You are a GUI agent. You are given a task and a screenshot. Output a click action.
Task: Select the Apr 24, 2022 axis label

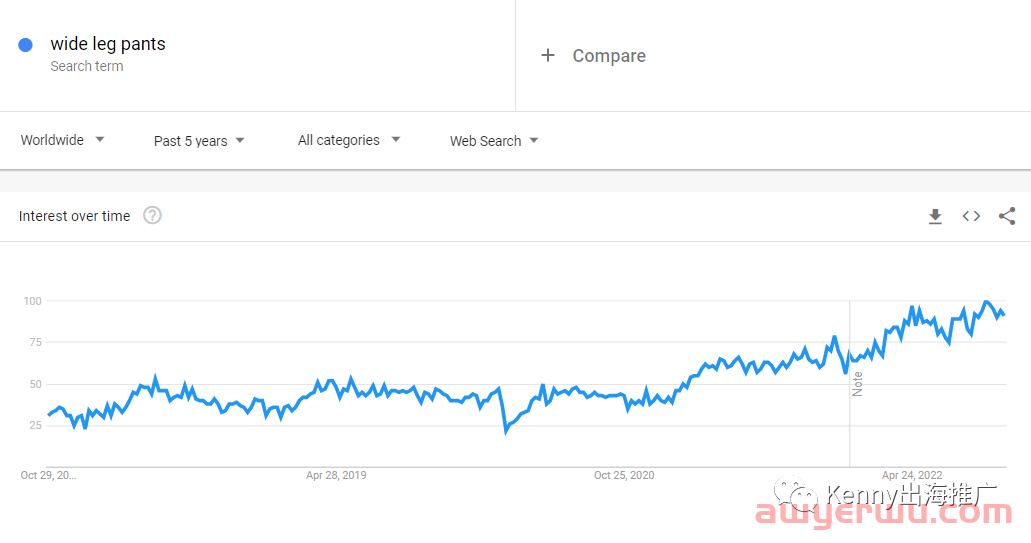[912, 475]
